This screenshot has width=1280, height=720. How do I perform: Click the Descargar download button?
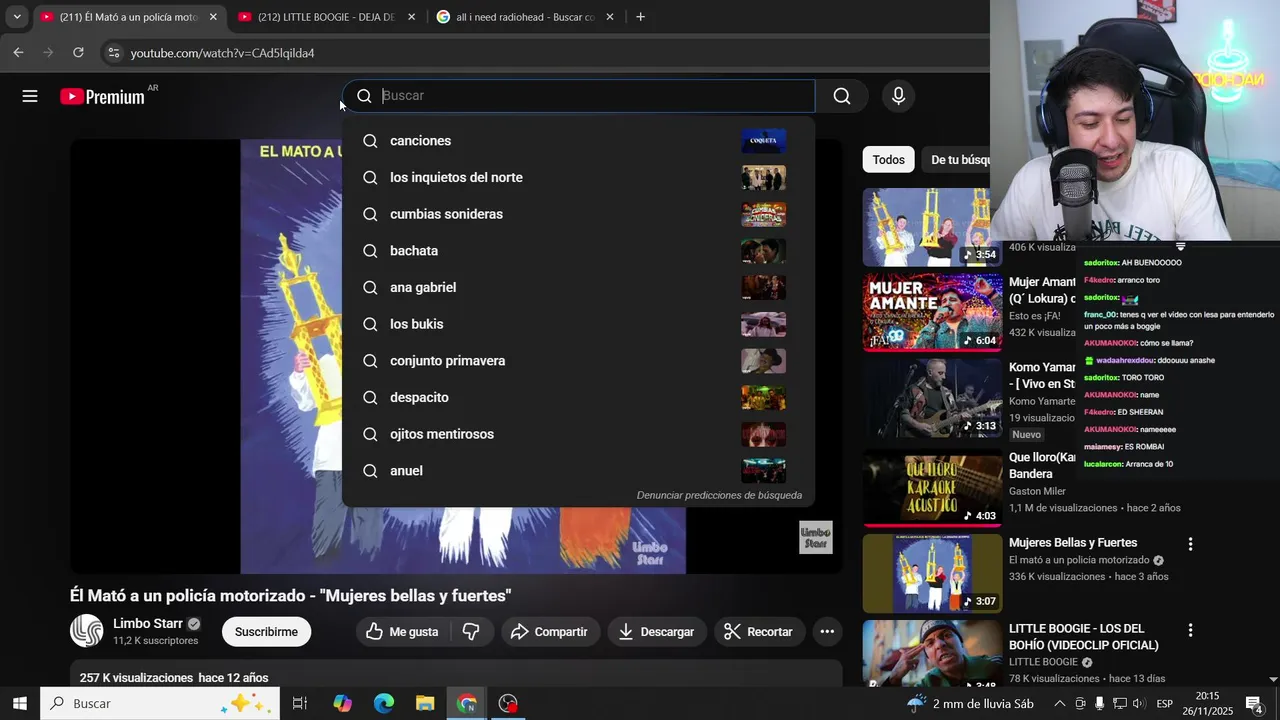656,632
